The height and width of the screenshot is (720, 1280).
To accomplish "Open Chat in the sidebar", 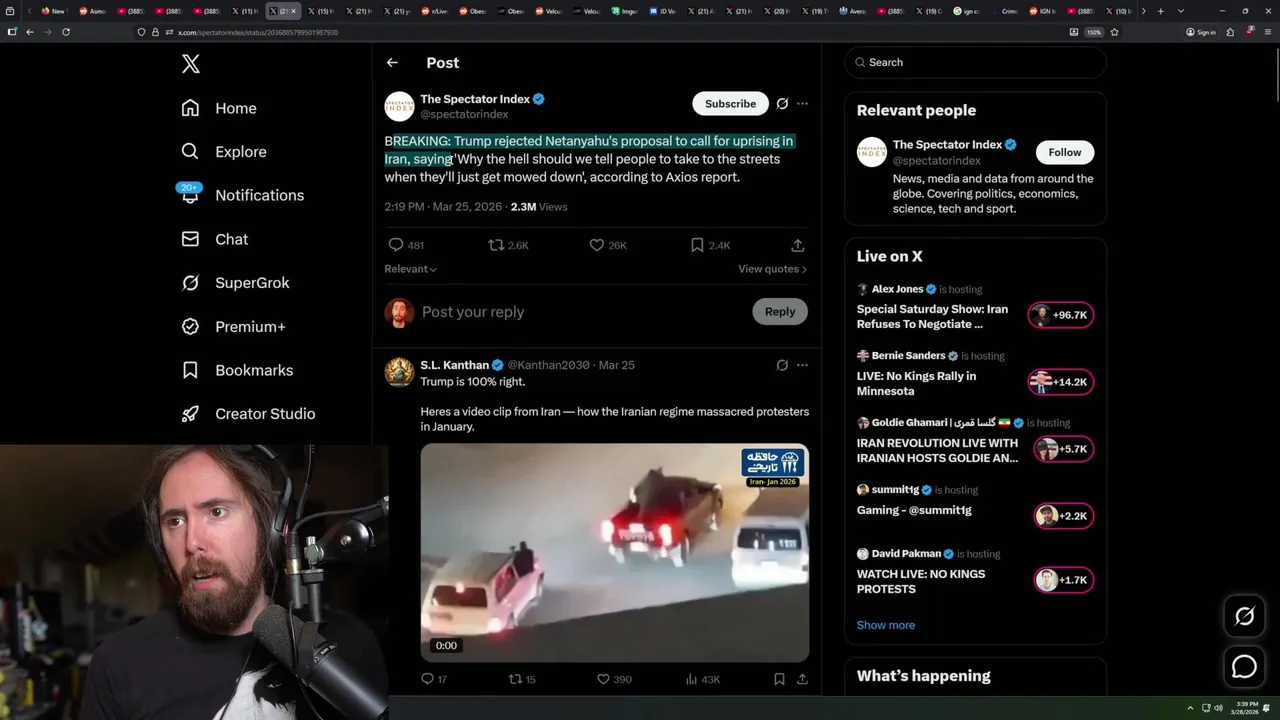I will tap(214, 239).
